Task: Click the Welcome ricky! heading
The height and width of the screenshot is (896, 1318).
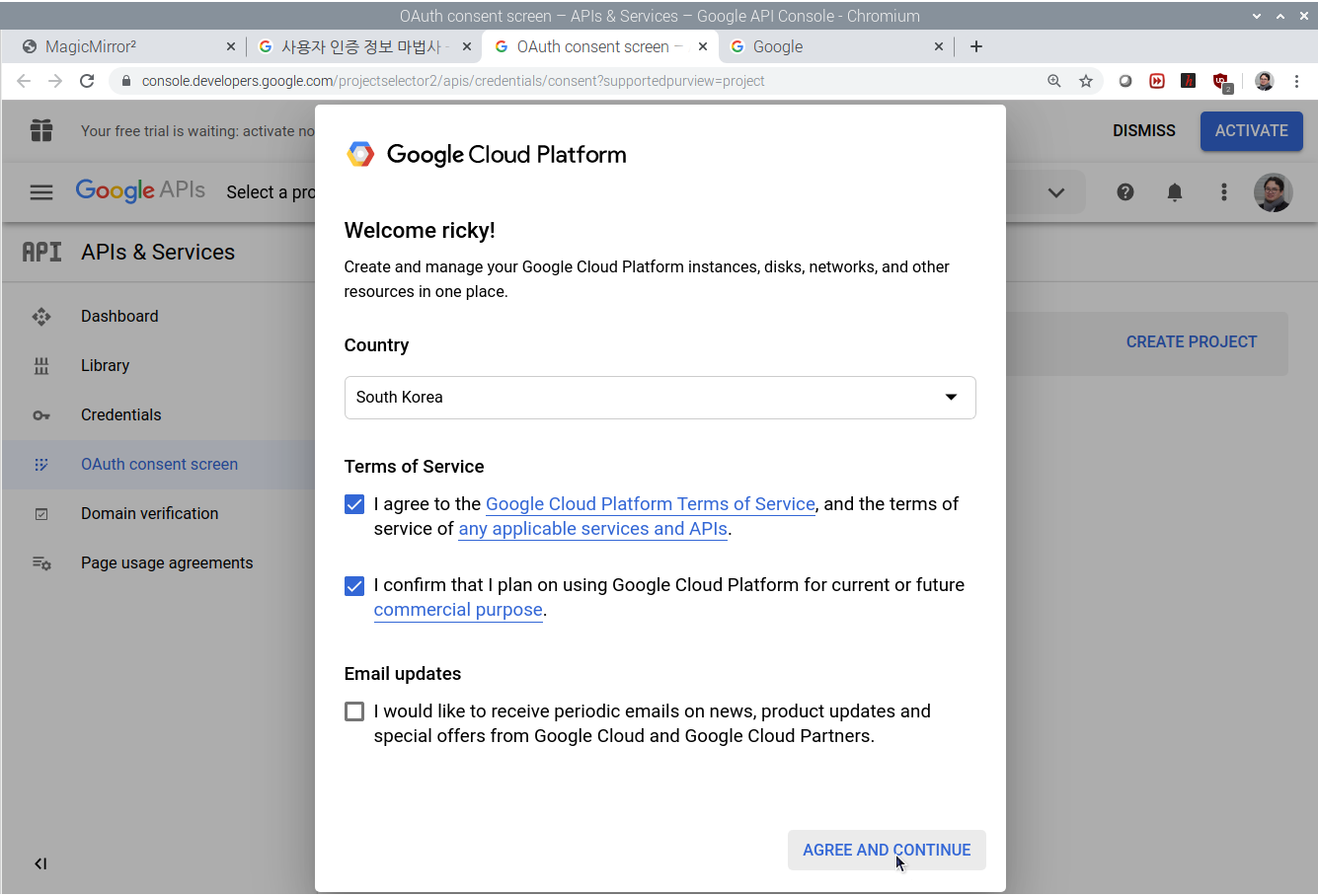Action: point(420,231)
